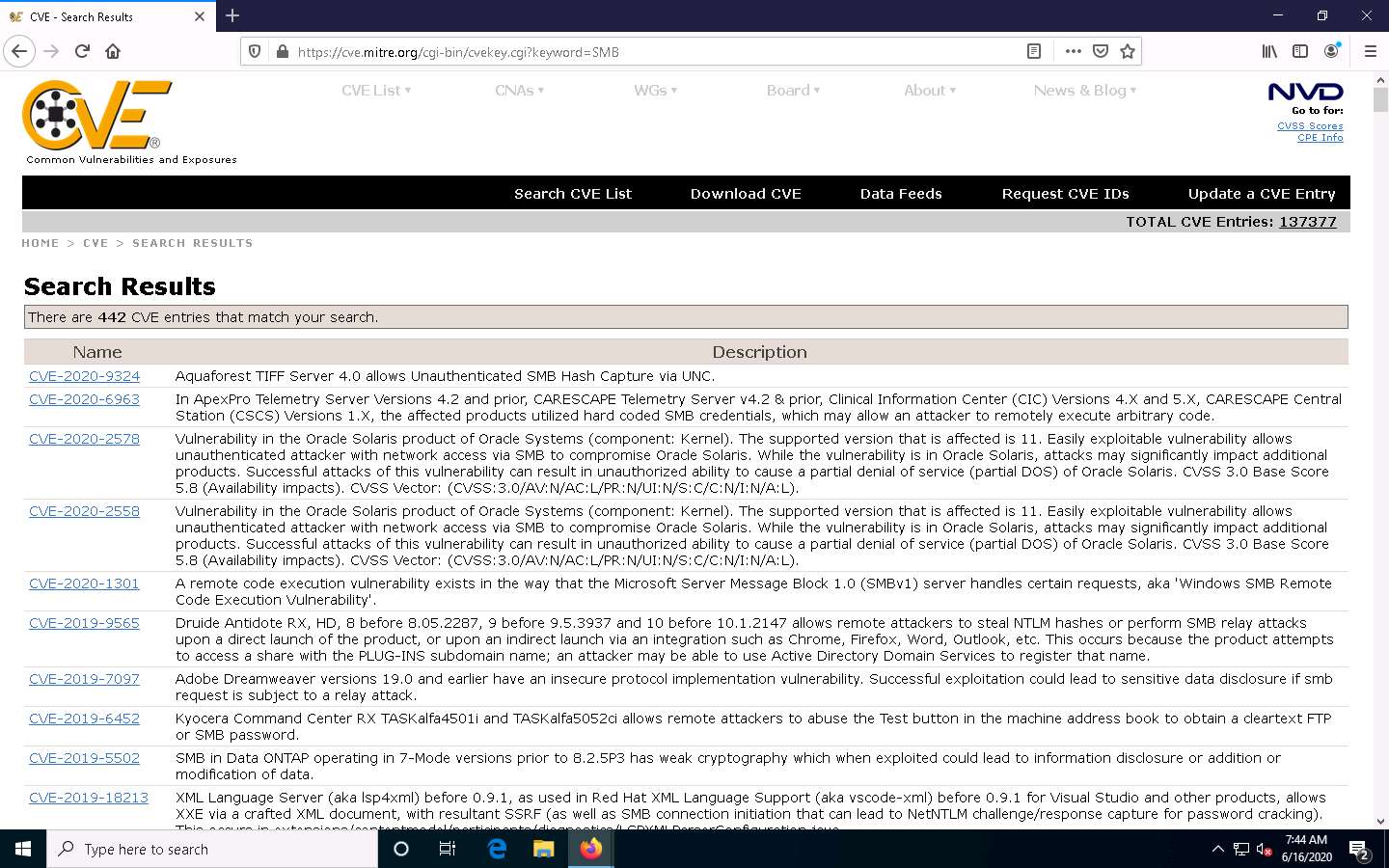
Task: Go to HOME breadcrumb link
Action: pos(41,243)
